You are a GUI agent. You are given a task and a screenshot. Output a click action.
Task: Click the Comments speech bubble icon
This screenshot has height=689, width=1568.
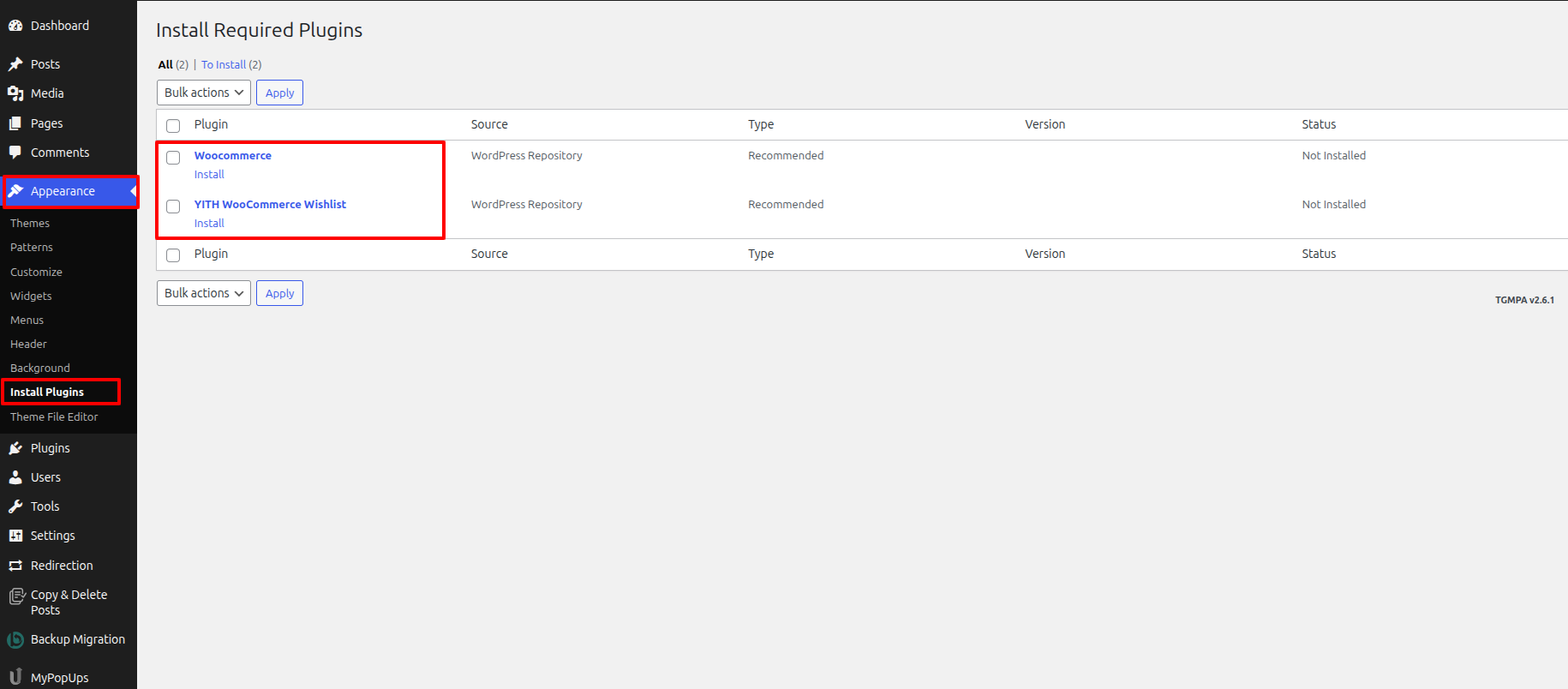pyautogui.click(x=15, y=153)
